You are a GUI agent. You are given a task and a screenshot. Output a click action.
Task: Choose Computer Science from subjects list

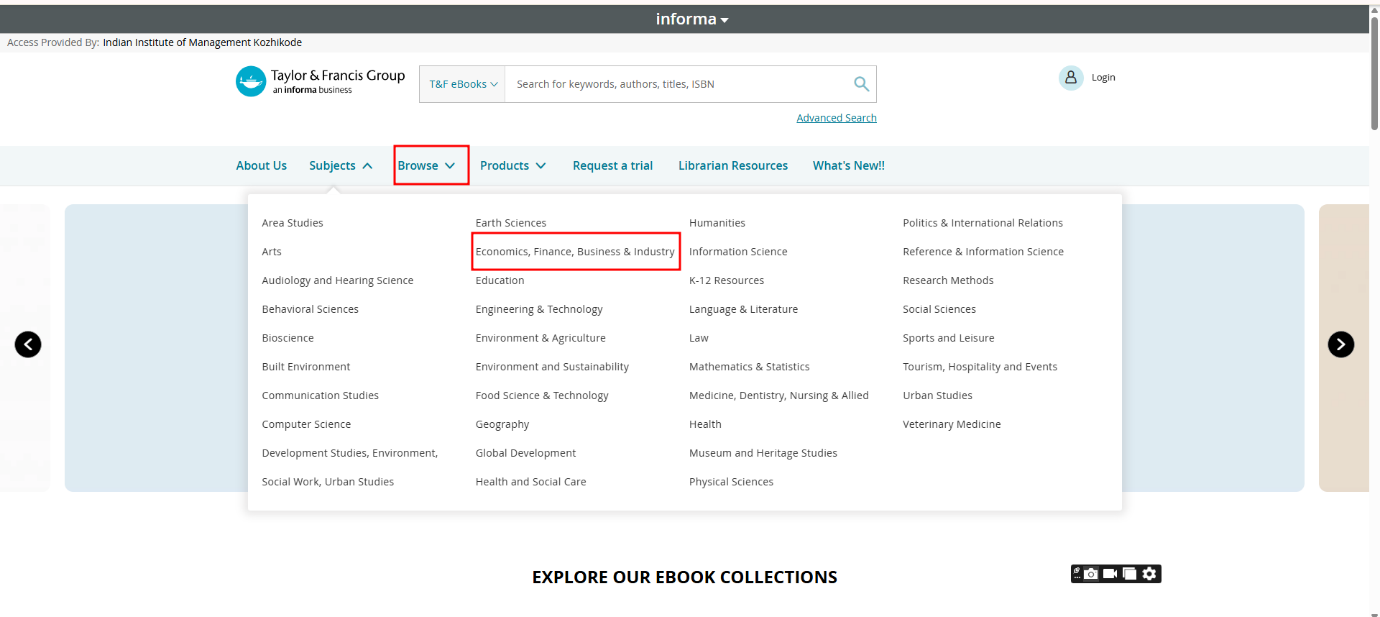tap(306, 424)
